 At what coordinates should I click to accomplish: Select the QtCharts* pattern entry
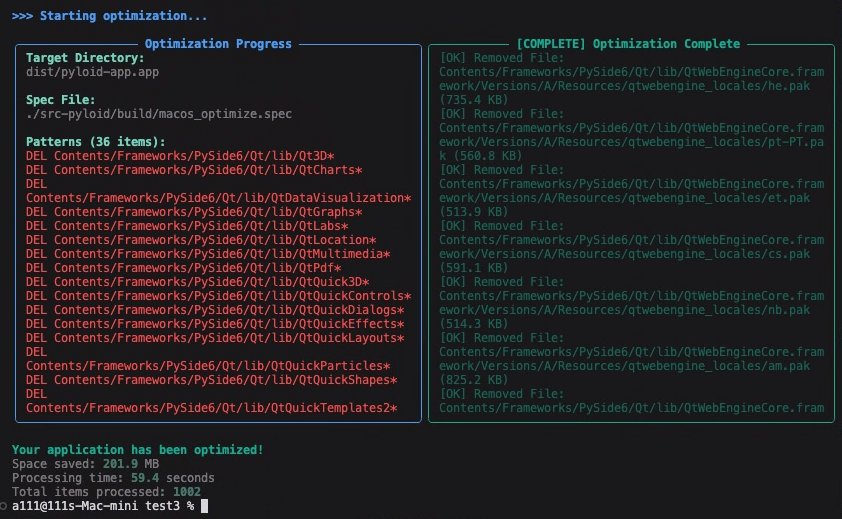194,170
